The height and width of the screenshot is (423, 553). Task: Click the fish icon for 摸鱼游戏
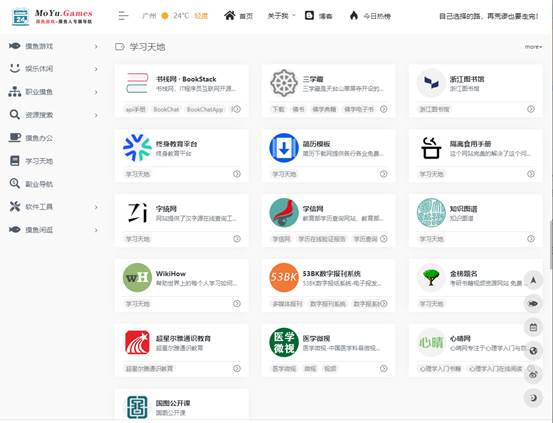coord(14,46)
